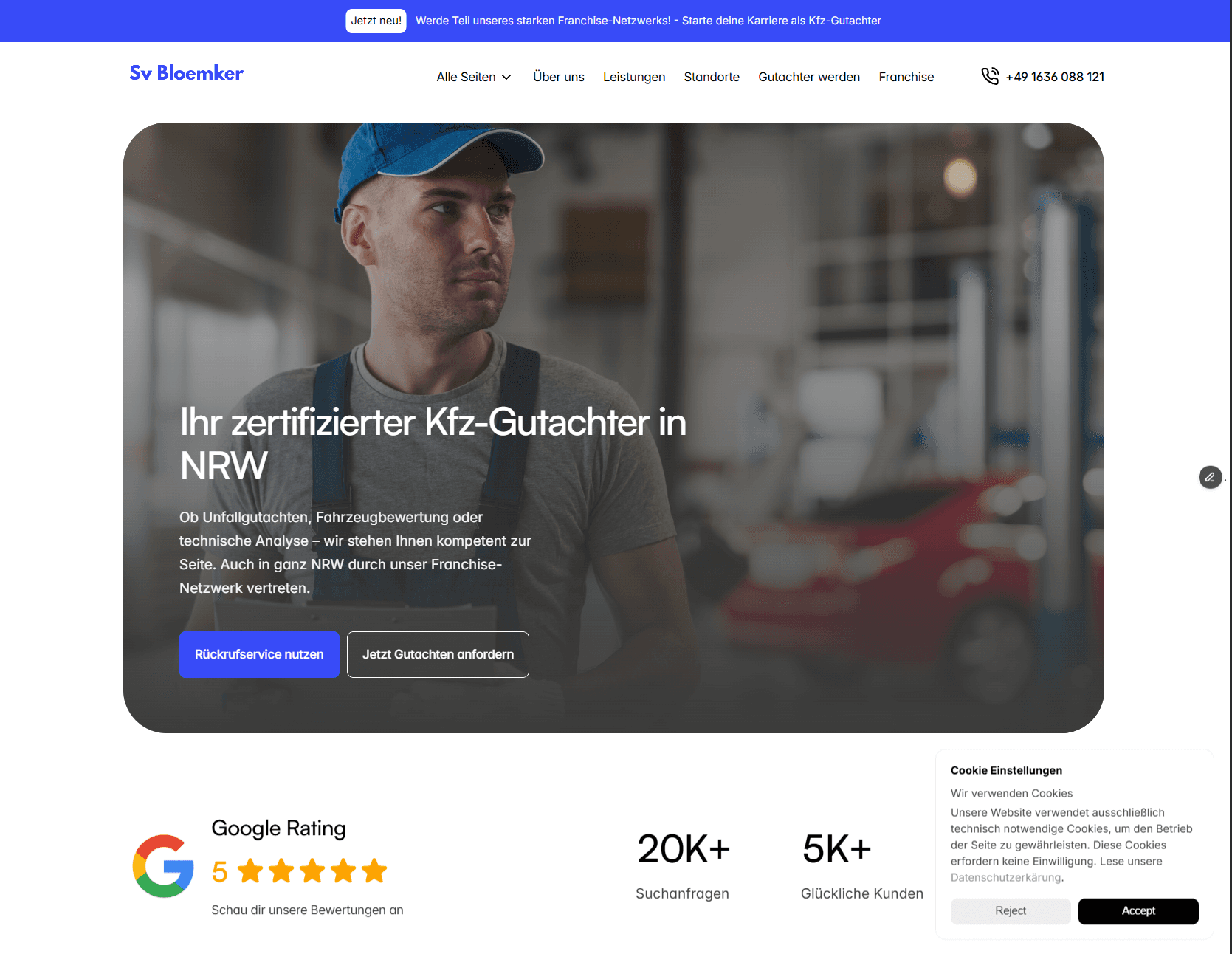
Task: Open the Über uns page
Action: click(559, 77)
